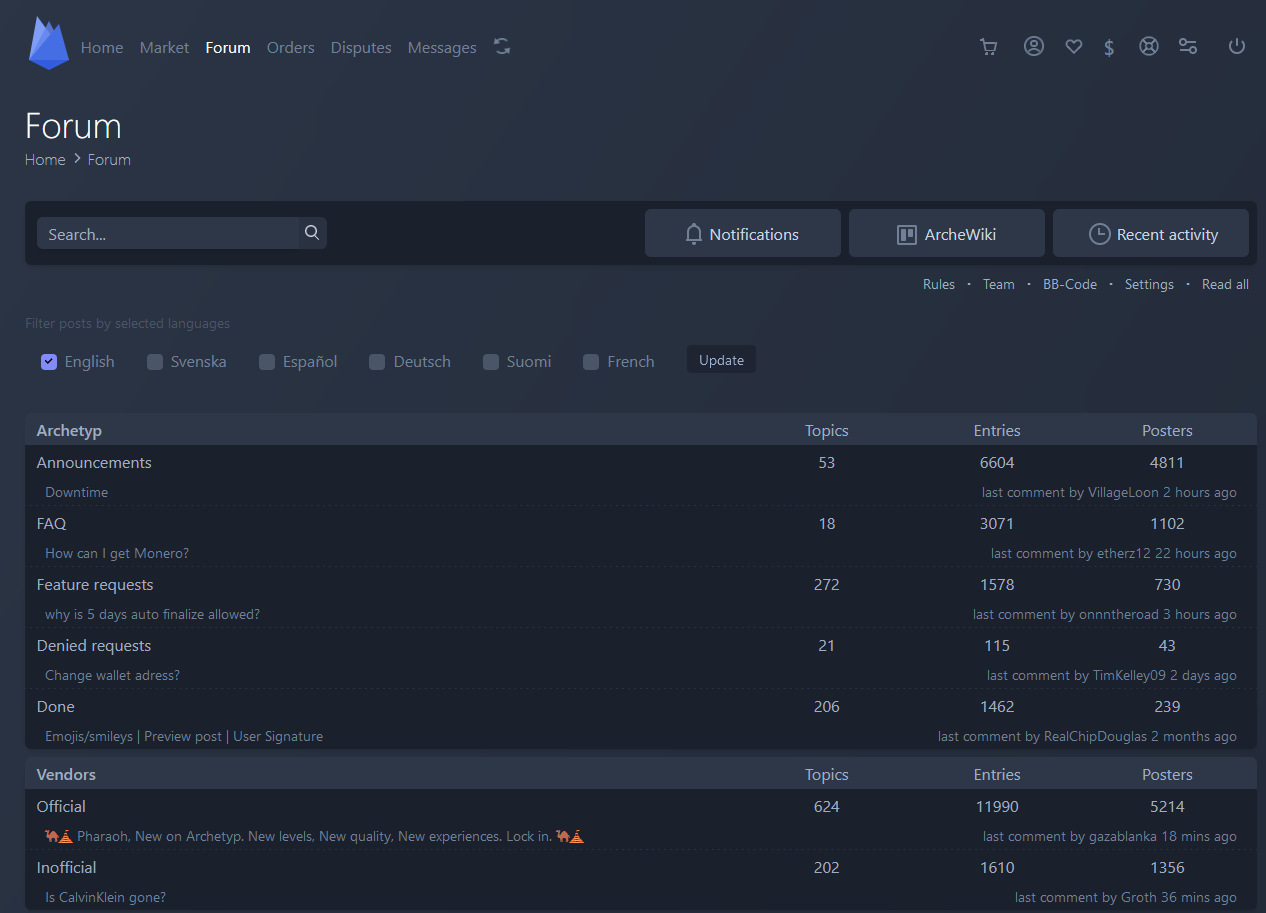Screen dimensions: 1266x913
Task: Click the power logout icon
Action: coord(1237,47)
